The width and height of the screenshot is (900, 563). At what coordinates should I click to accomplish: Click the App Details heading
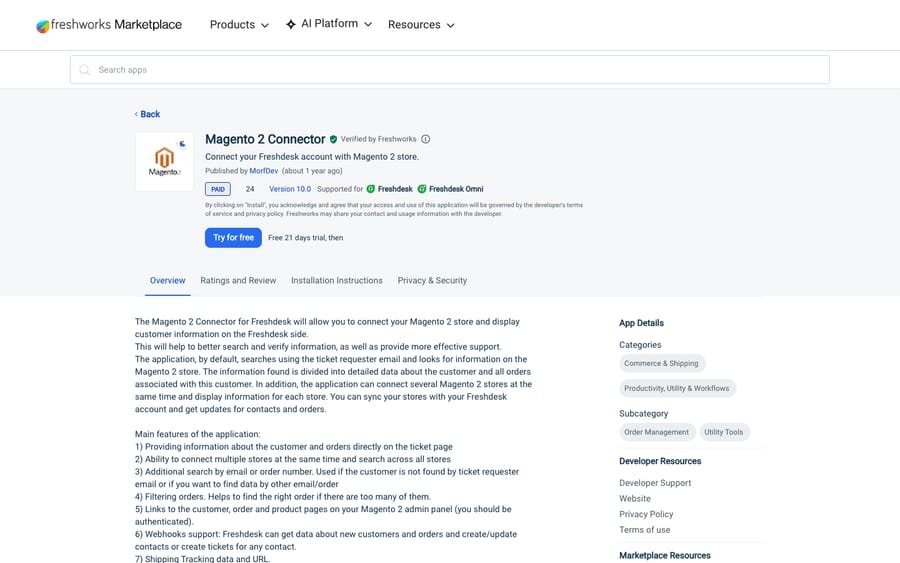click(x=641, y=323)
